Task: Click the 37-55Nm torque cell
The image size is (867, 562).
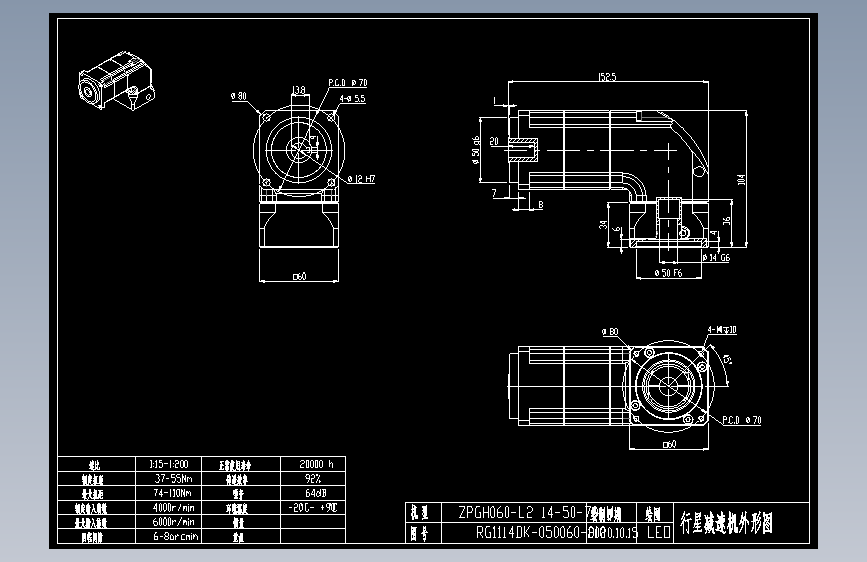Action: (169, 478)
